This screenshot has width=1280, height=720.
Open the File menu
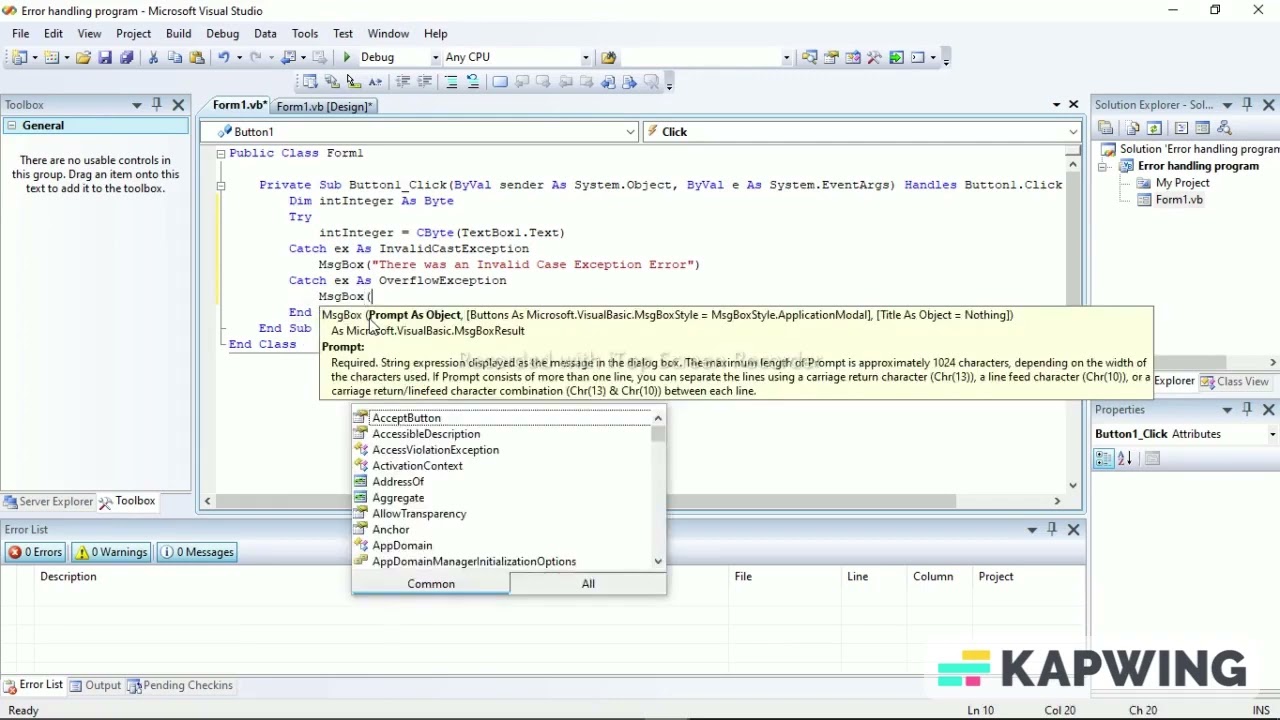(20, 33)
